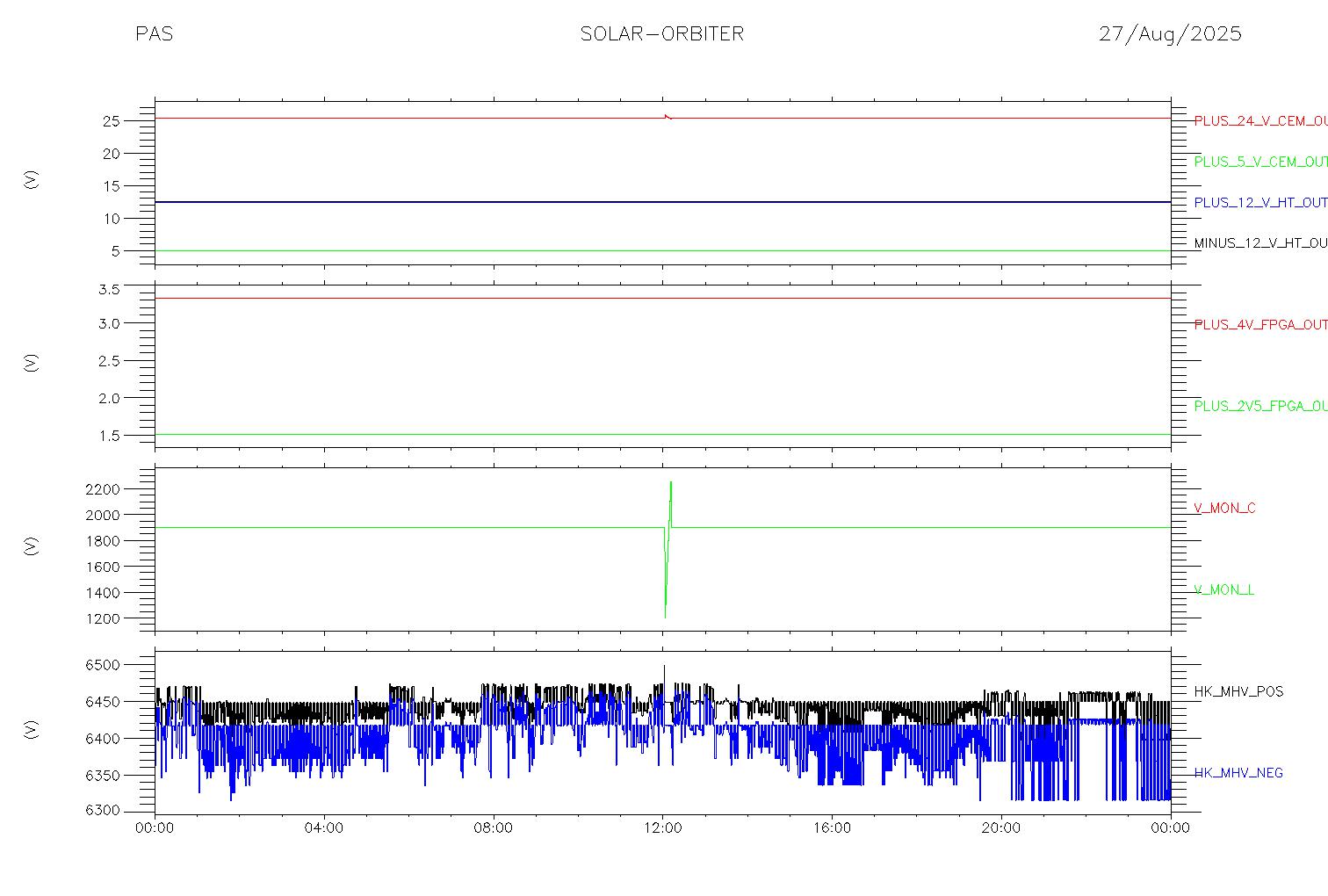Click the PLUS_5_V_CEM_OUT legend label

click(1260, 162)
